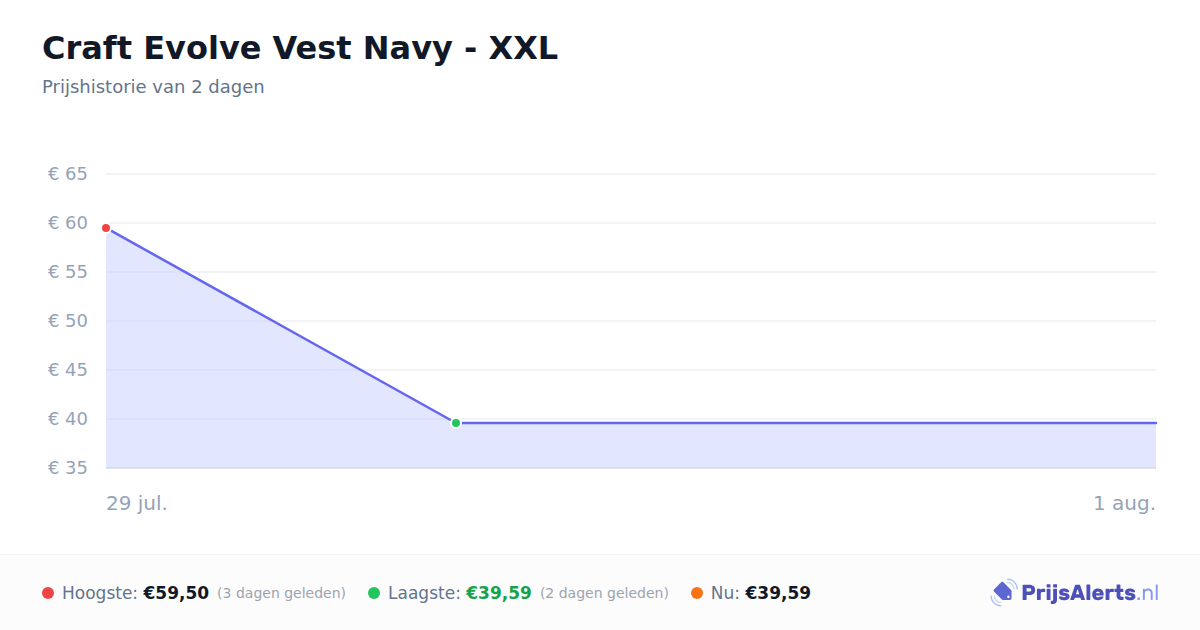This screenshot has height=630, width=1200.
Task: Click the 3 dagen geleden note
Action: tap(281, 593)
